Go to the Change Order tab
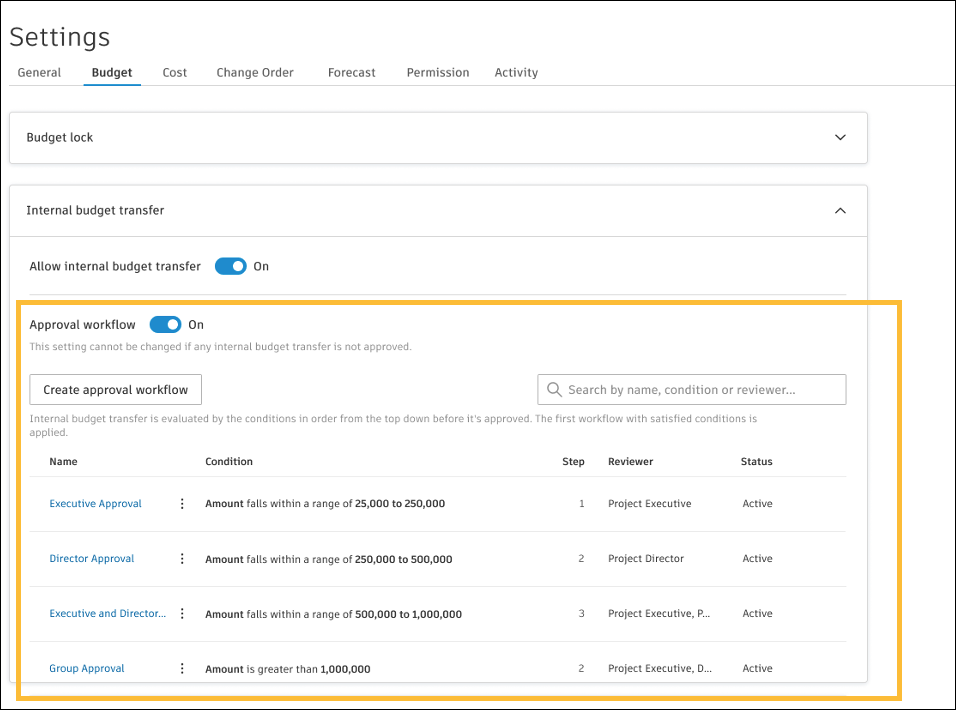Screen dimensions: 956x710 [255, 73]
